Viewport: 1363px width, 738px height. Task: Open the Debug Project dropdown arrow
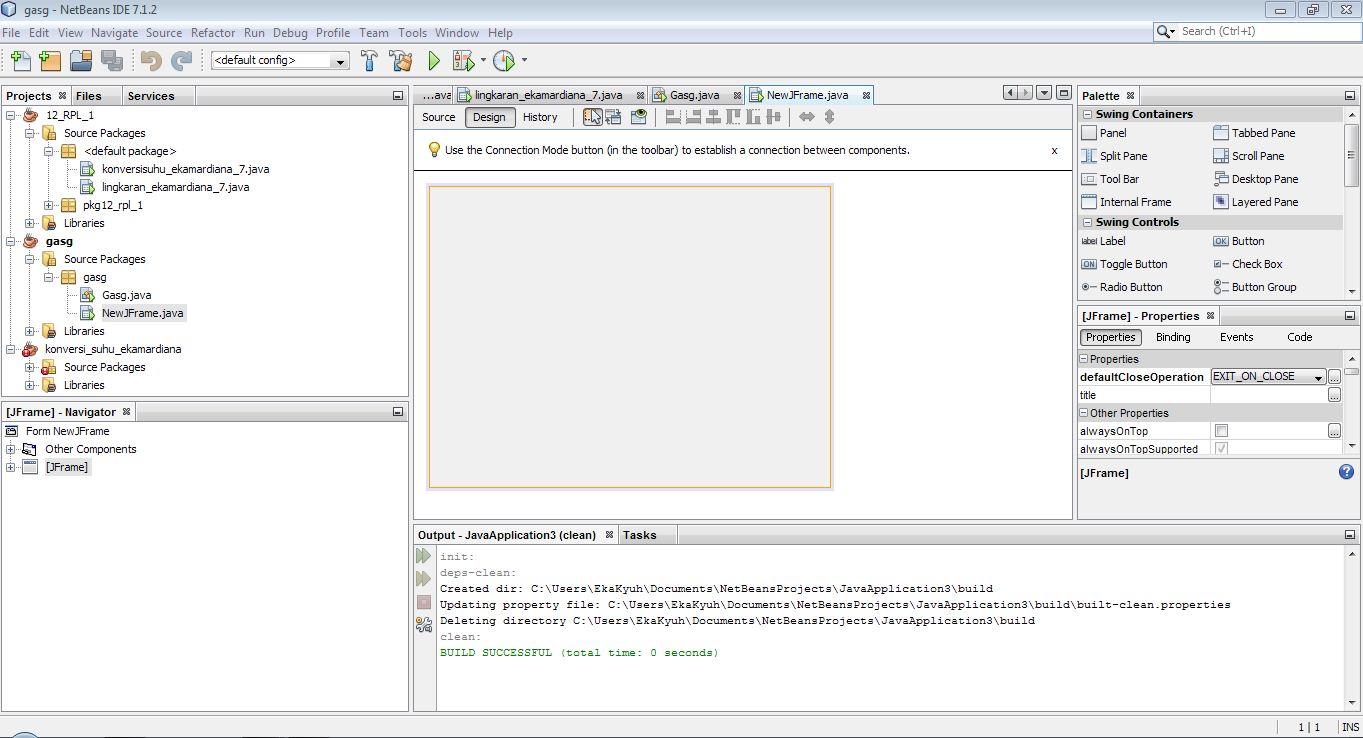tap(483, 61)
